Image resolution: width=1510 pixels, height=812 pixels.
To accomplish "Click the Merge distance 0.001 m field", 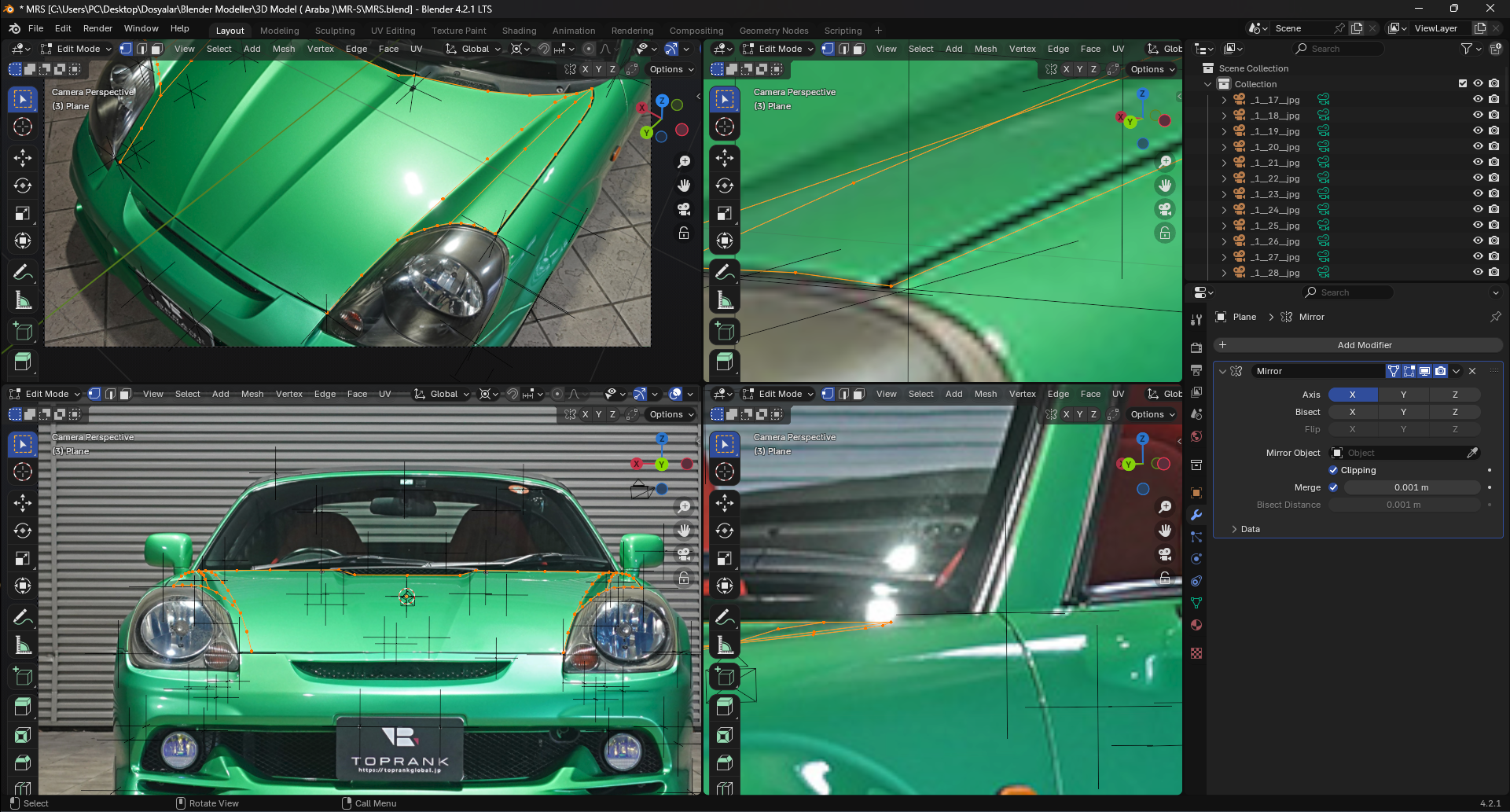I will [1412, 487].
